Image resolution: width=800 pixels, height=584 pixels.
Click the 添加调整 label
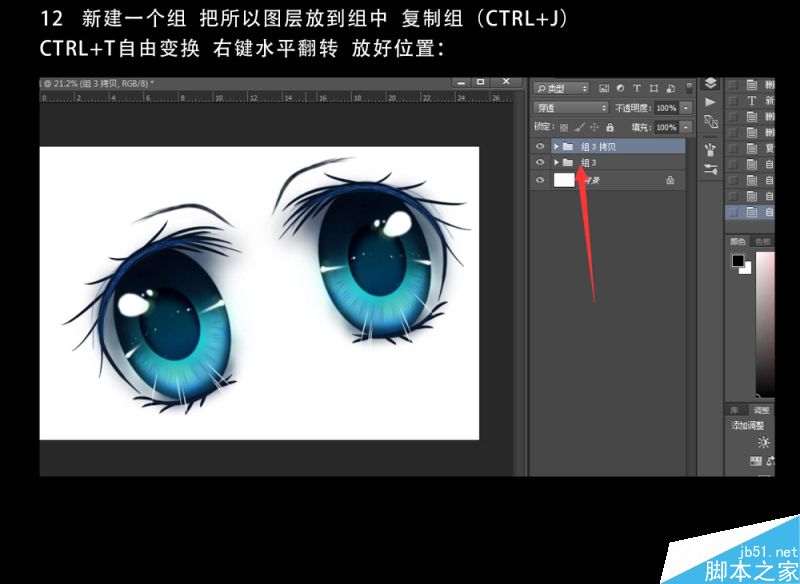747,425
